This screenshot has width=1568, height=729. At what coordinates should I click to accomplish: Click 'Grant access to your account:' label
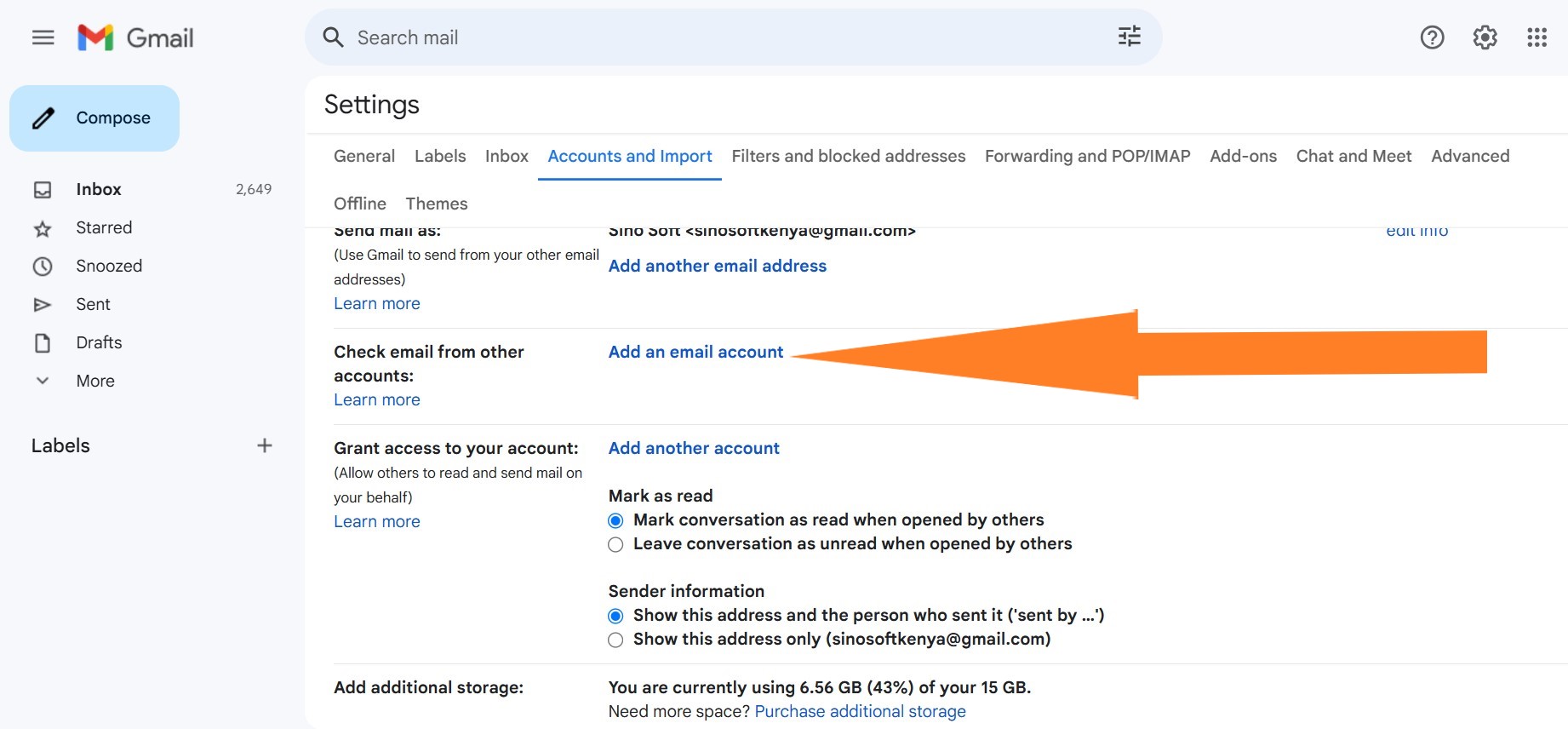[x=456, y=448]
